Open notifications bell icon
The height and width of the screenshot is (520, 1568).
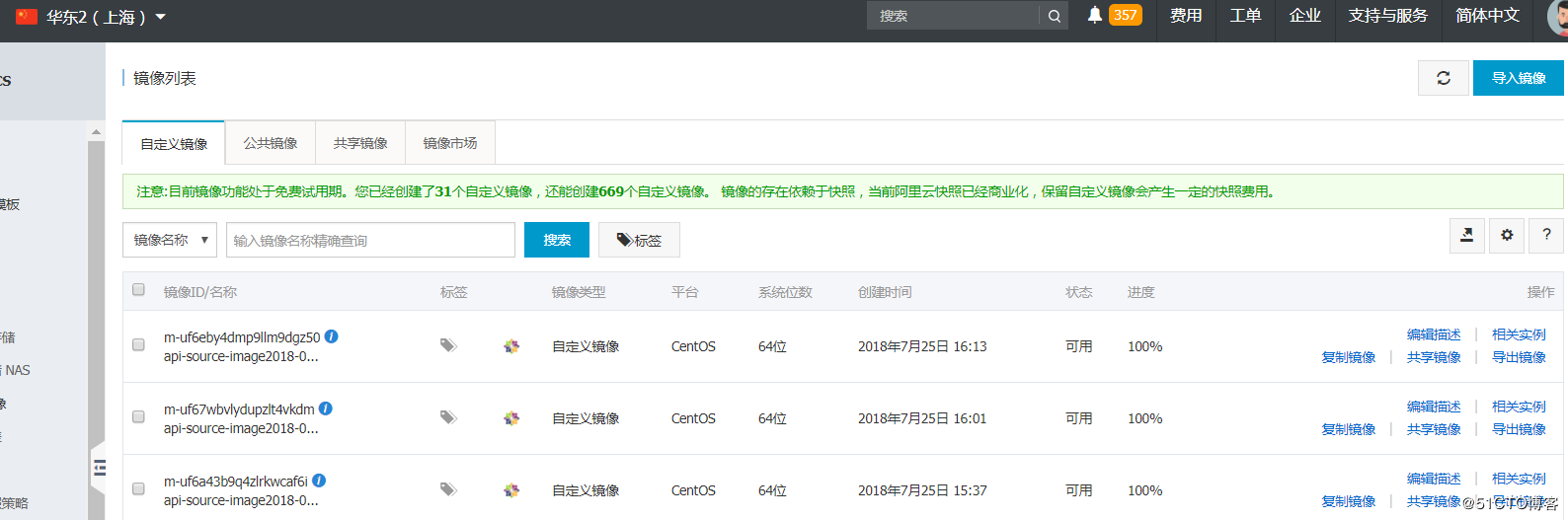pos(1094,15)
